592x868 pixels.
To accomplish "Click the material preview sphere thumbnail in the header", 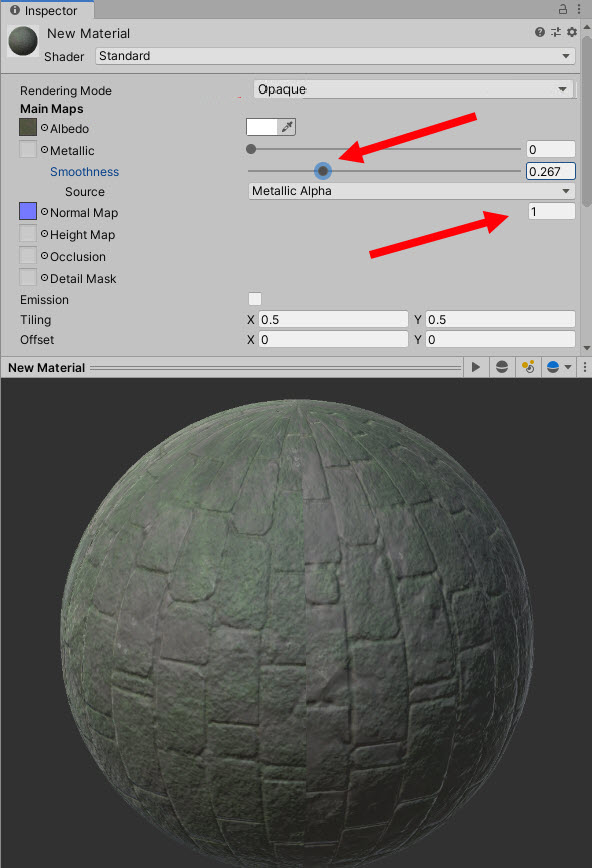I will [x=23, y=41].
